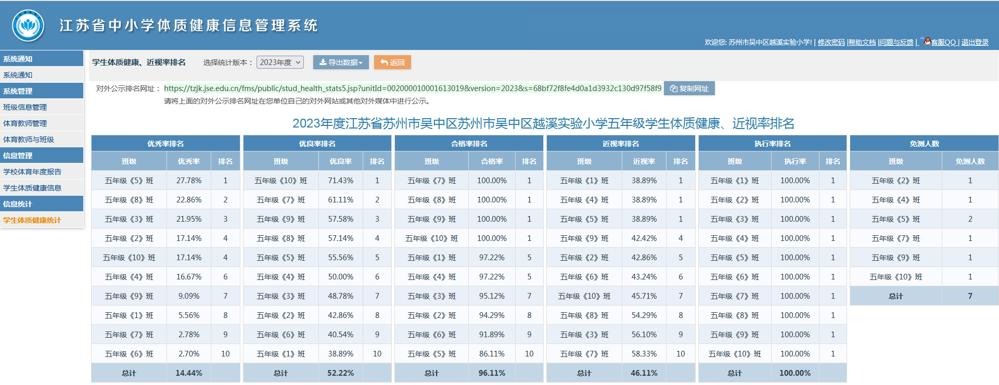This screenshot has width=999, height=385.
Task: Click the 40.54% cell in 优良率 table
Action: click(340, 335)
